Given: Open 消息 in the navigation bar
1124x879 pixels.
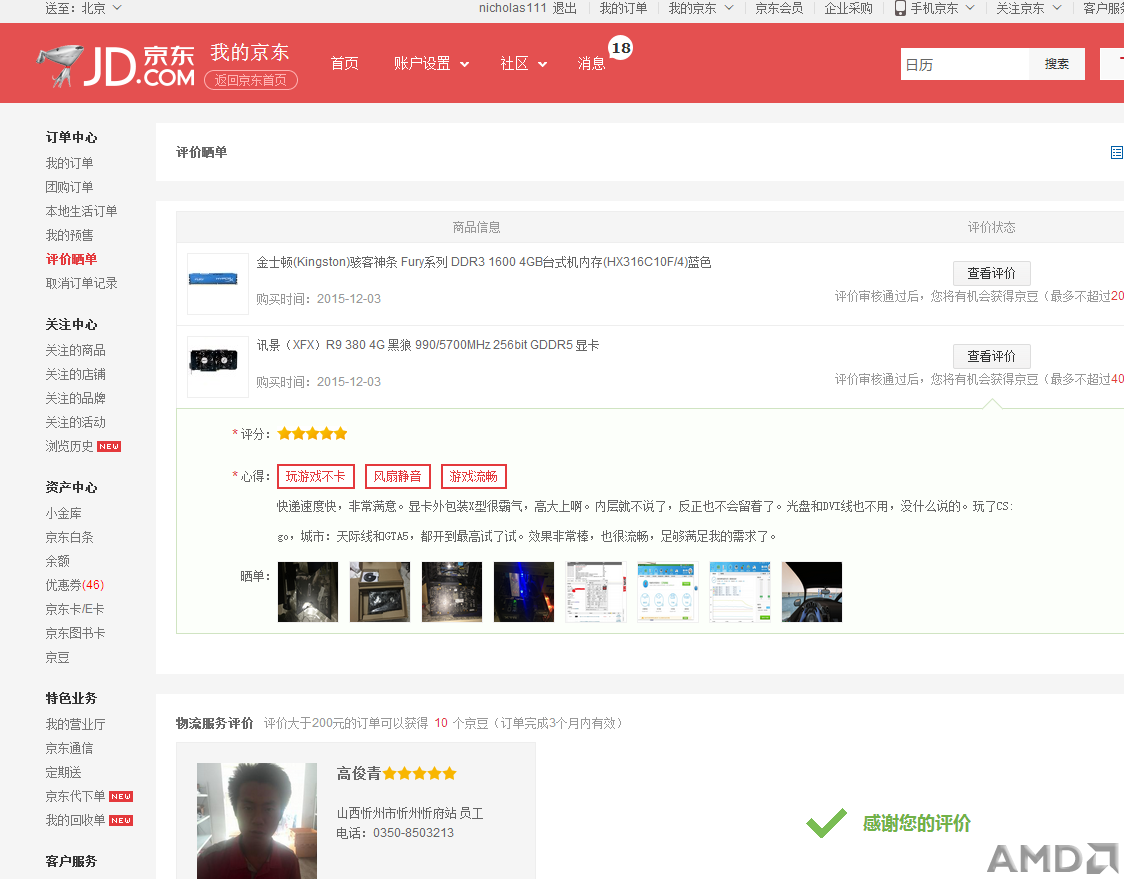Looking at the screenshot, I should pyautogui.click(x=591, y=64).
